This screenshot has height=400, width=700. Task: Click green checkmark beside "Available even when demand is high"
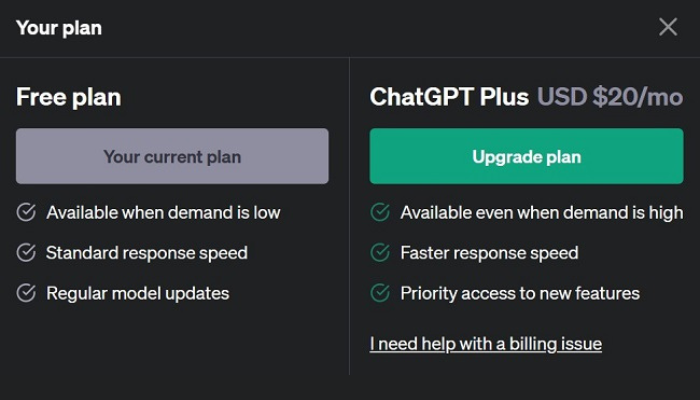point(380,212)
